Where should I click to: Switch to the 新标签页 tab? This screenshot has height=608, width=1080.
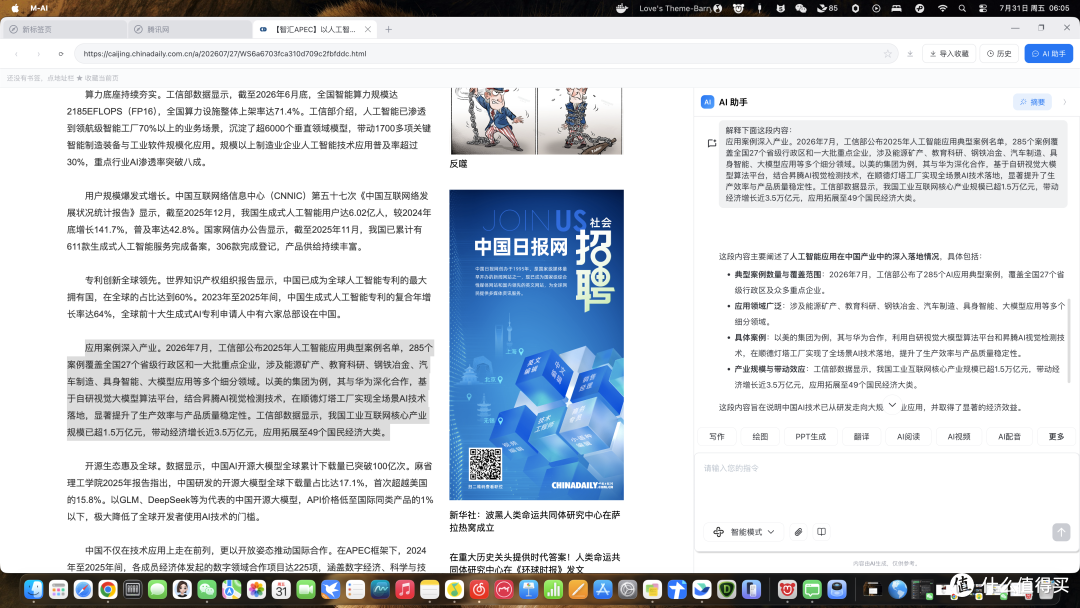pos(64,30)
